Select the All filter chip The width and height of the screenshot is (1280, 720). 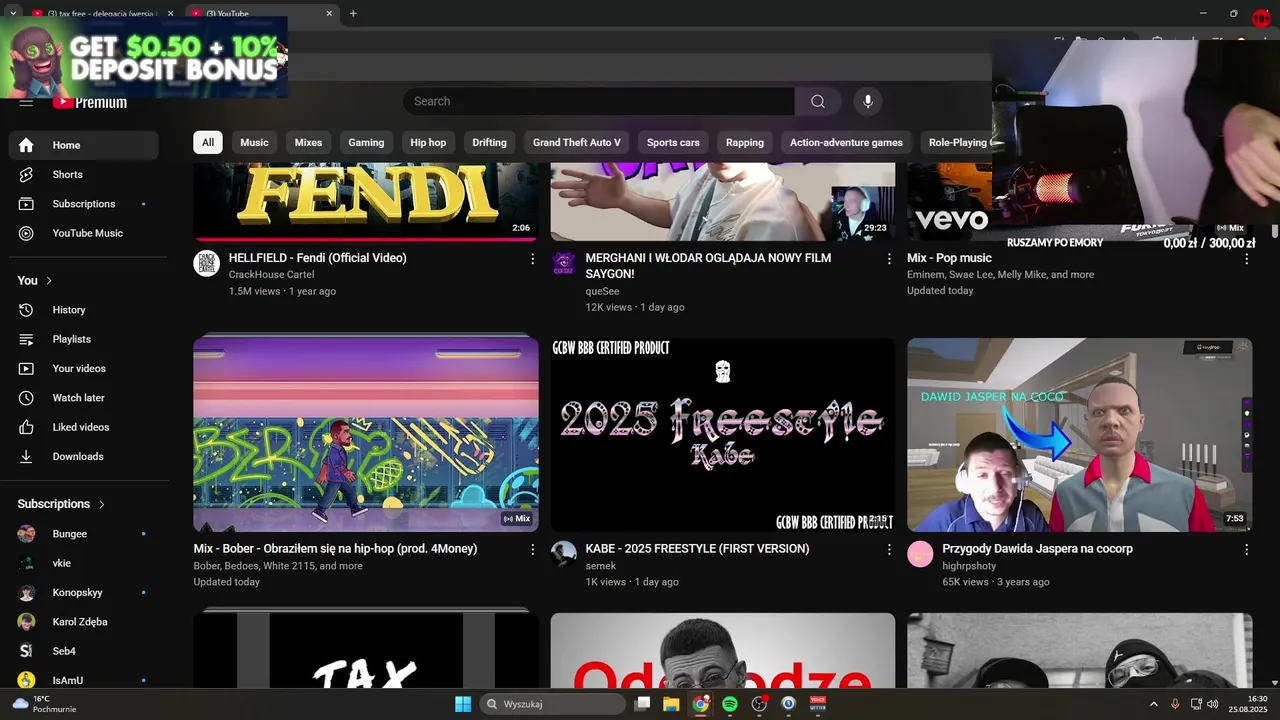(208, 143)
